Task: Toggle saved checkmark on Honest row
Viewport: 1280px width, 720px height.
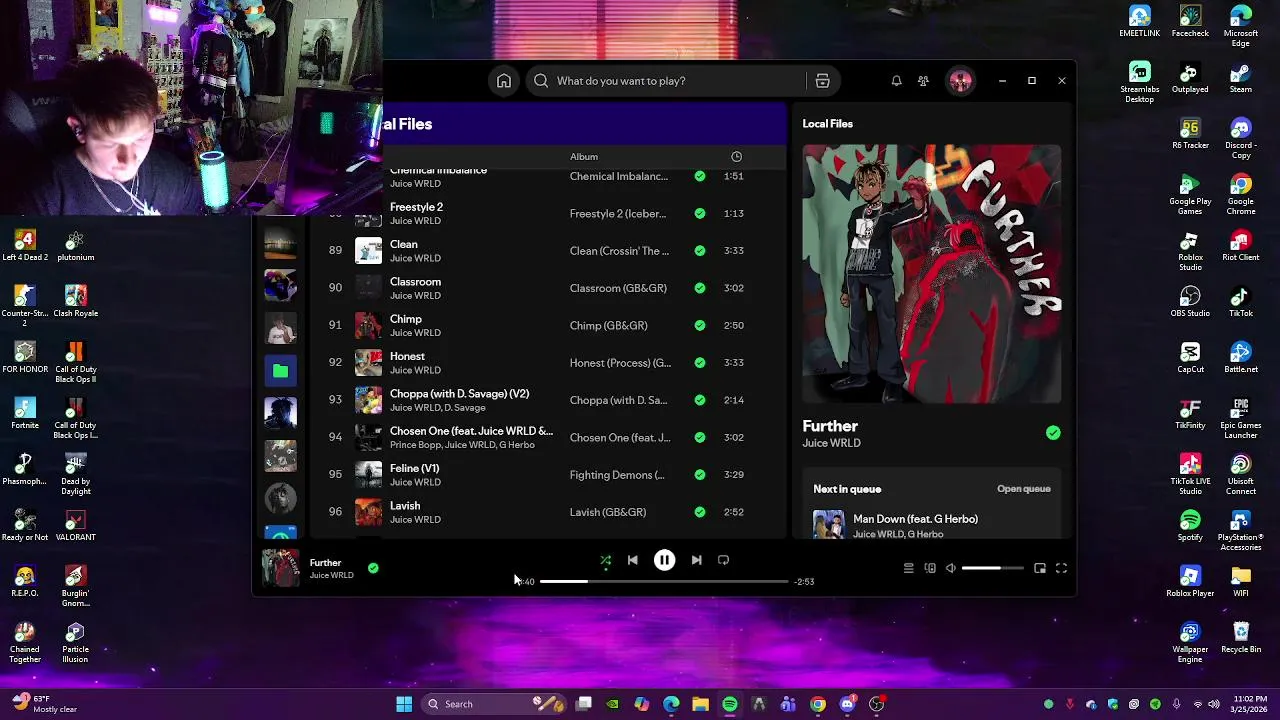Action: click(699, 363)
